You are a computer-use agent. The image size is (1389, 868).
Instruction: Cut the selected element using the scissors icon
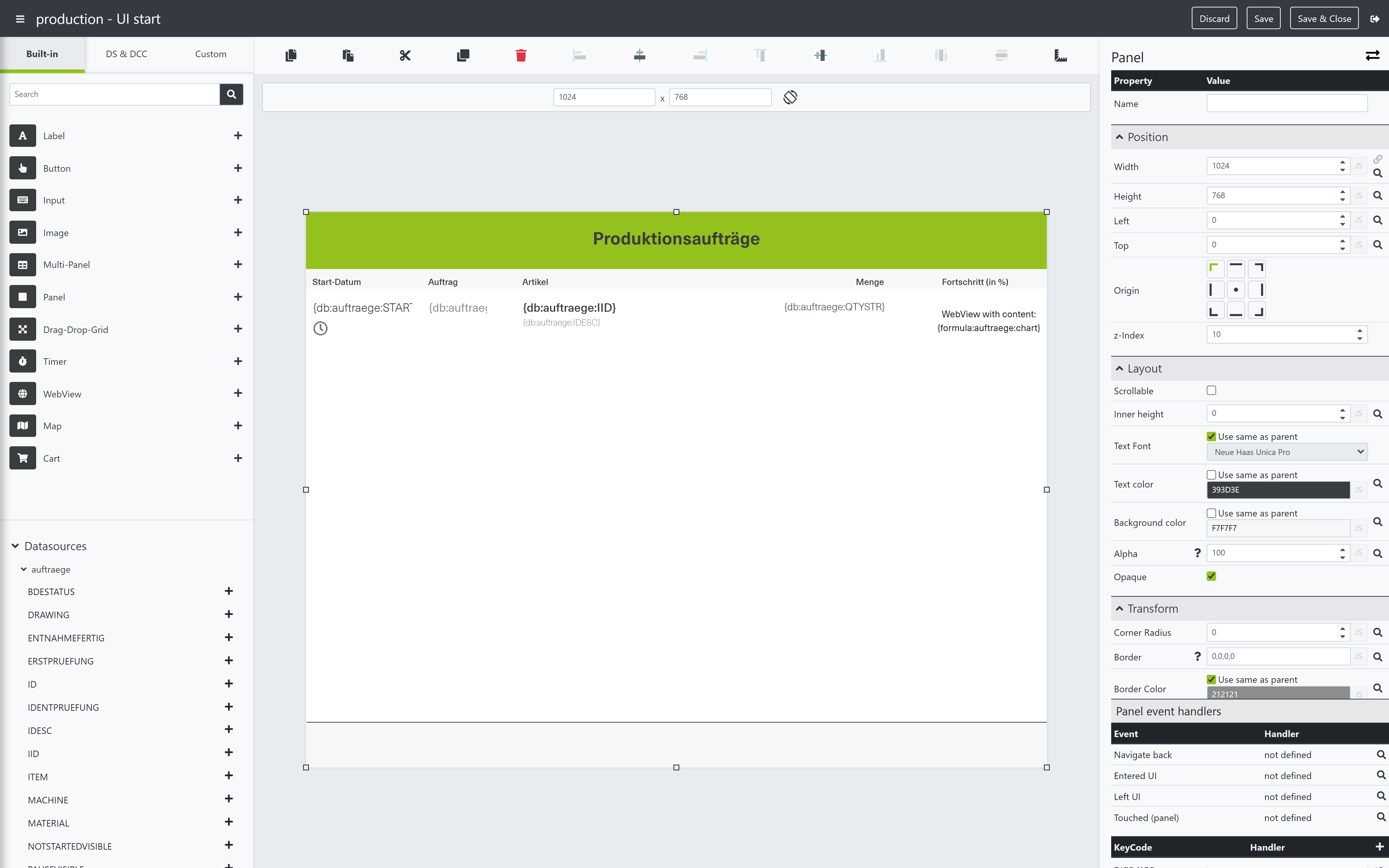(x=405, y=55)
